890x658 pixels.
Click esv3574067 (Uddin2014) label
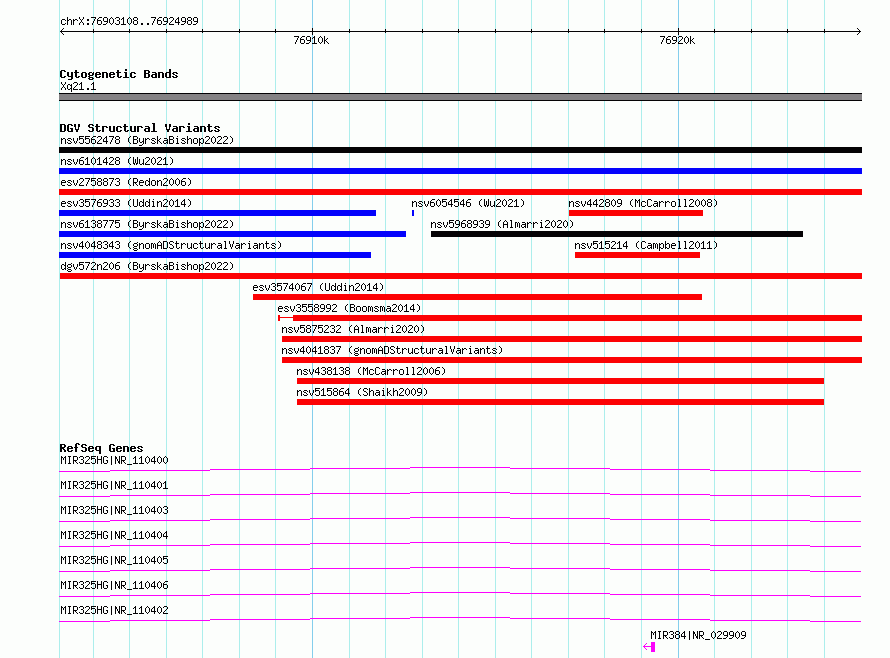click(x=318, y=287)
